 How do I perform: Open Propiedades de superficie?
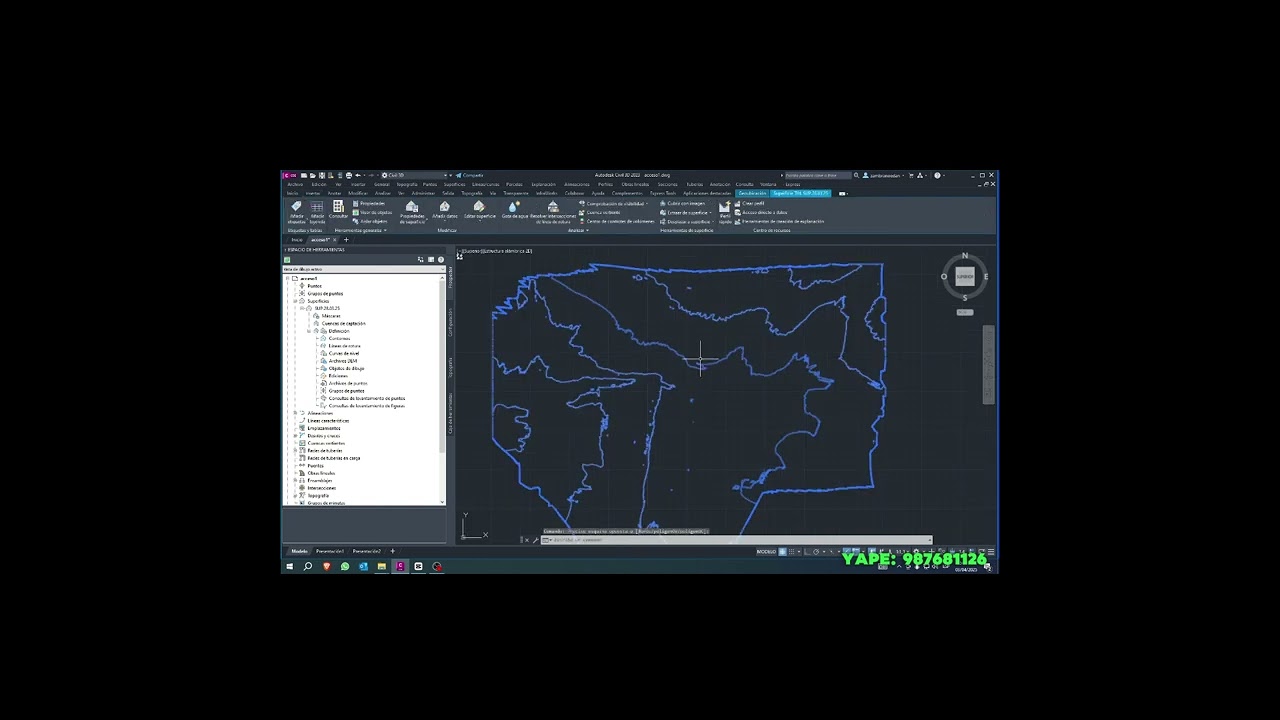point(412,211)
